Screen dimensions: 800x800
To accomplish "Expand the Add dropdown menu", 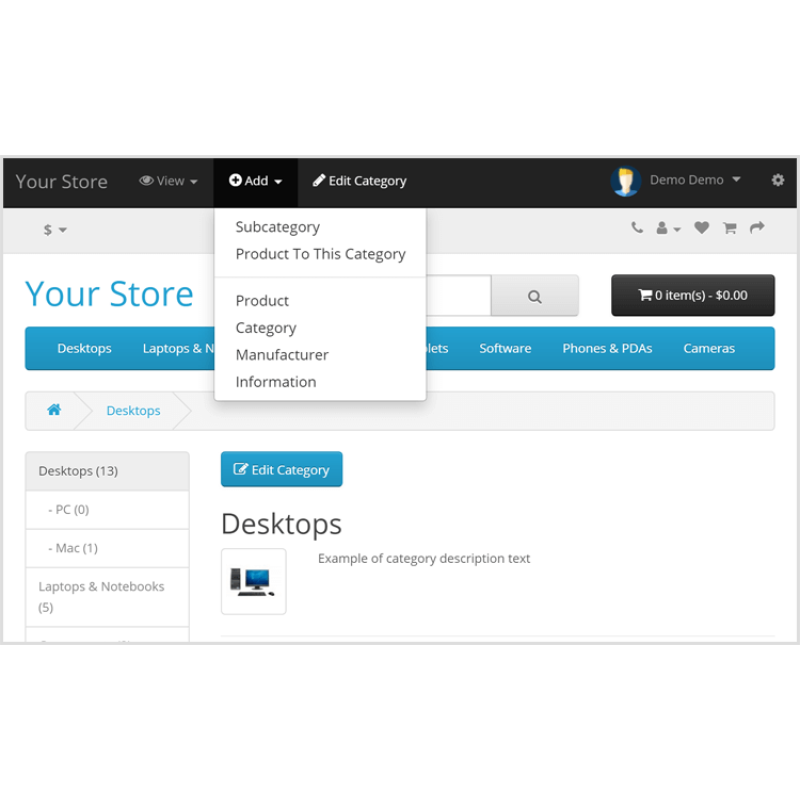I will tap(255, 181).
